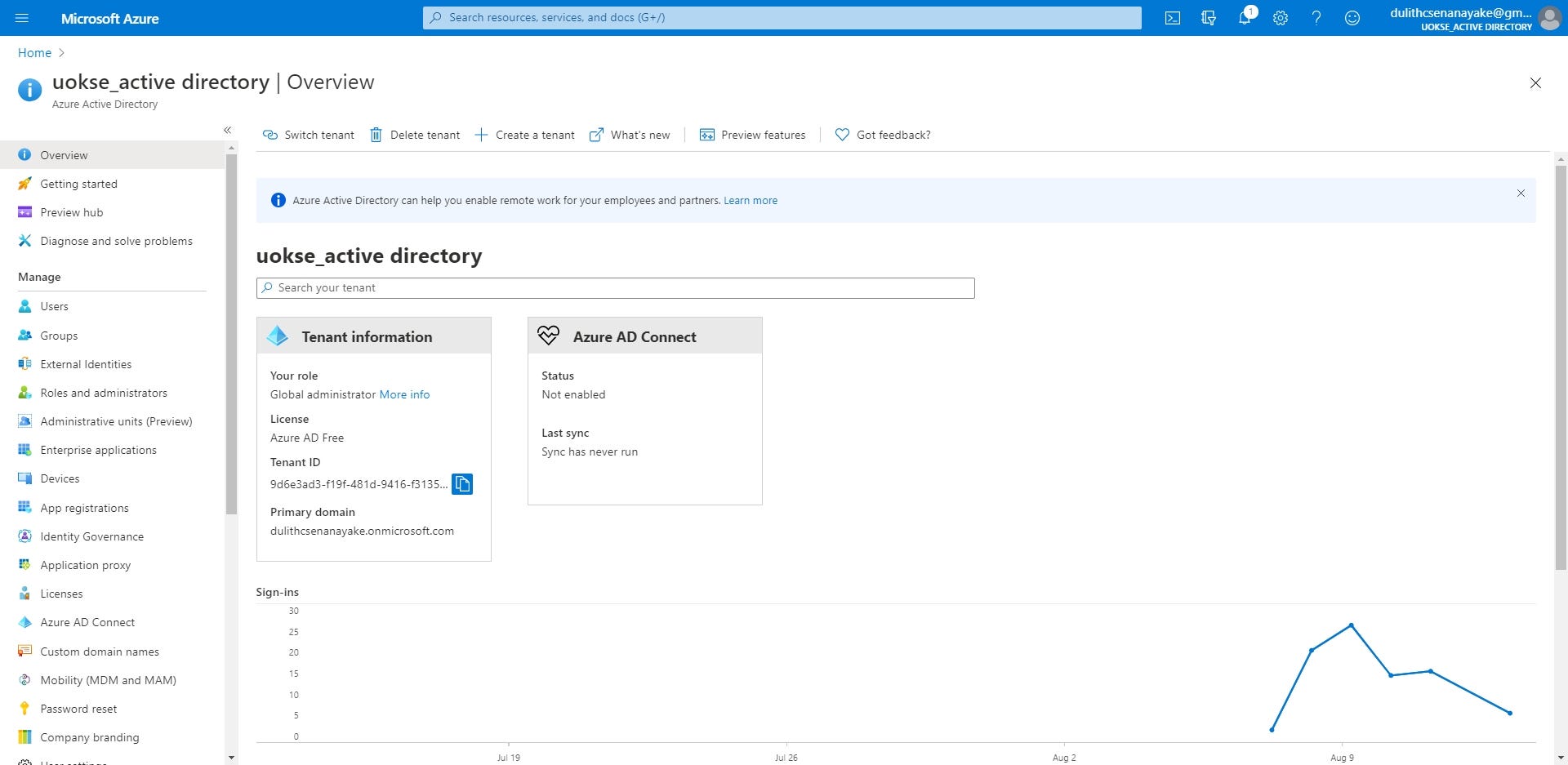Screen dimensions: 1568x765
Task: Click the Azure AD Free license text
Action: (x=307, y=438)
